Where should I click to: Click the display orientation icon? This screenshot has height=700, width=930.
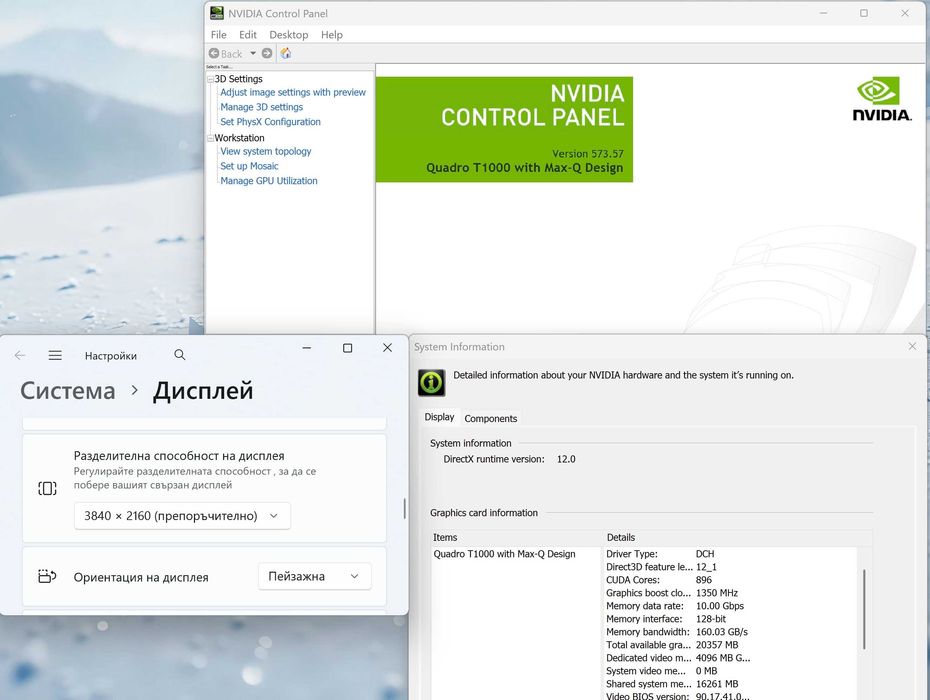point(47,576)
